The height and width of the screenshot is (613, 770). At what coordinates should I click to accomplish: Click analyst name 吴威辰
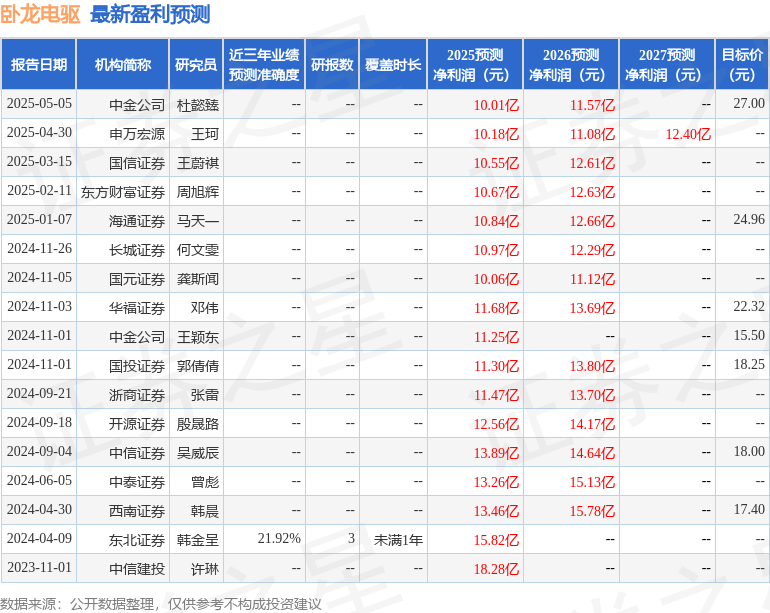[198, 453]
